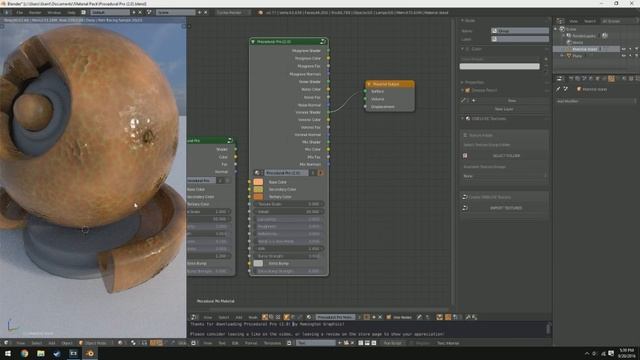Paste nodes icon at end of node header
Screen dimensions: 640x360
(x=475, y=317)
